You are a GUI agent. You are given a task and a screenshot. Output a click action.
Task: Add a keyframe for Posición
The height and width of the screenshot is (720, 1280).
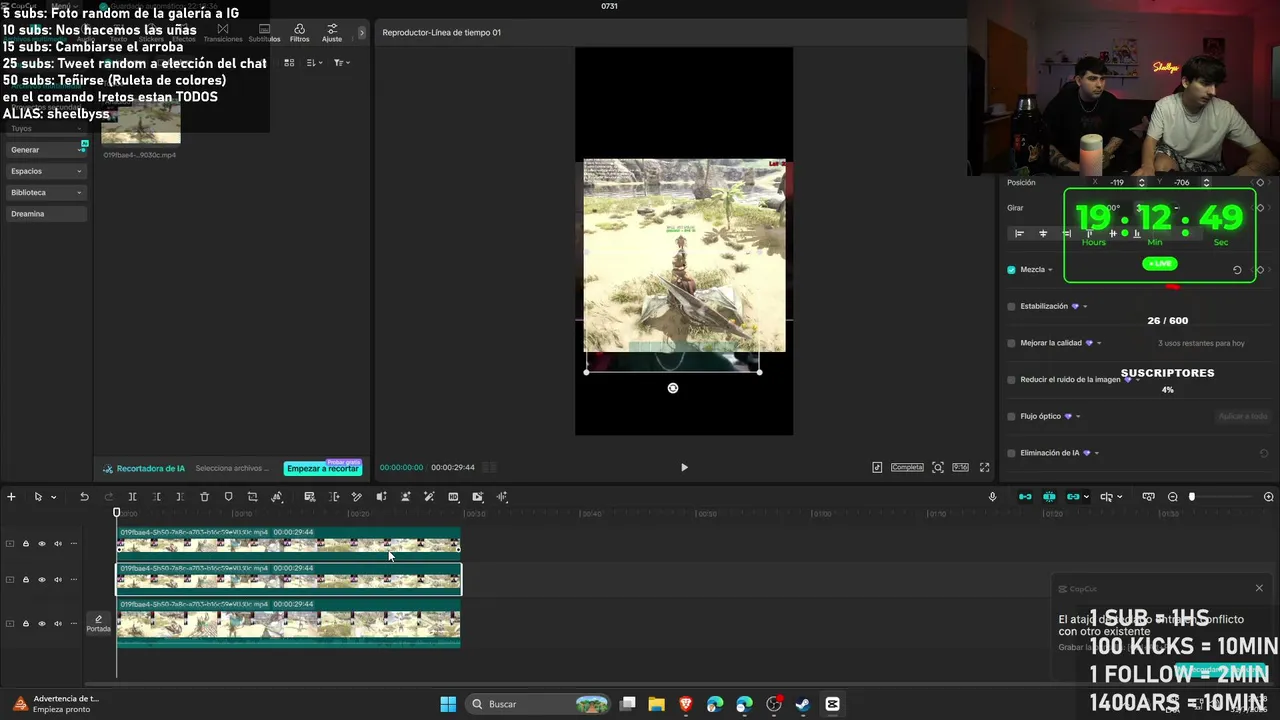1260,182
